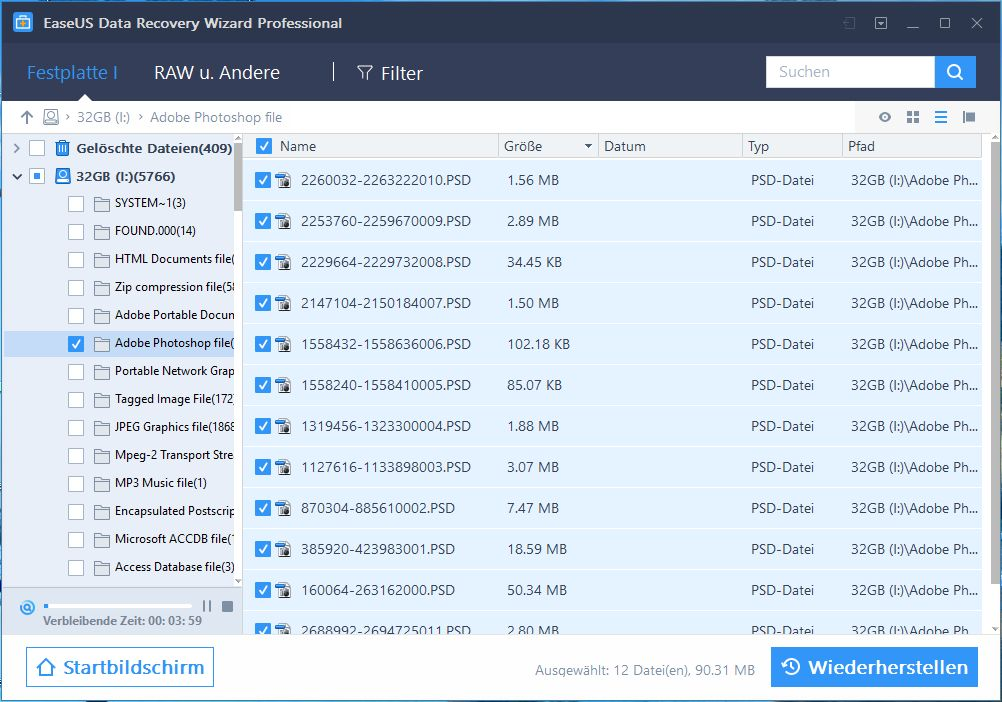Click the Größe column sort arrow

click(x=588, y=146)
